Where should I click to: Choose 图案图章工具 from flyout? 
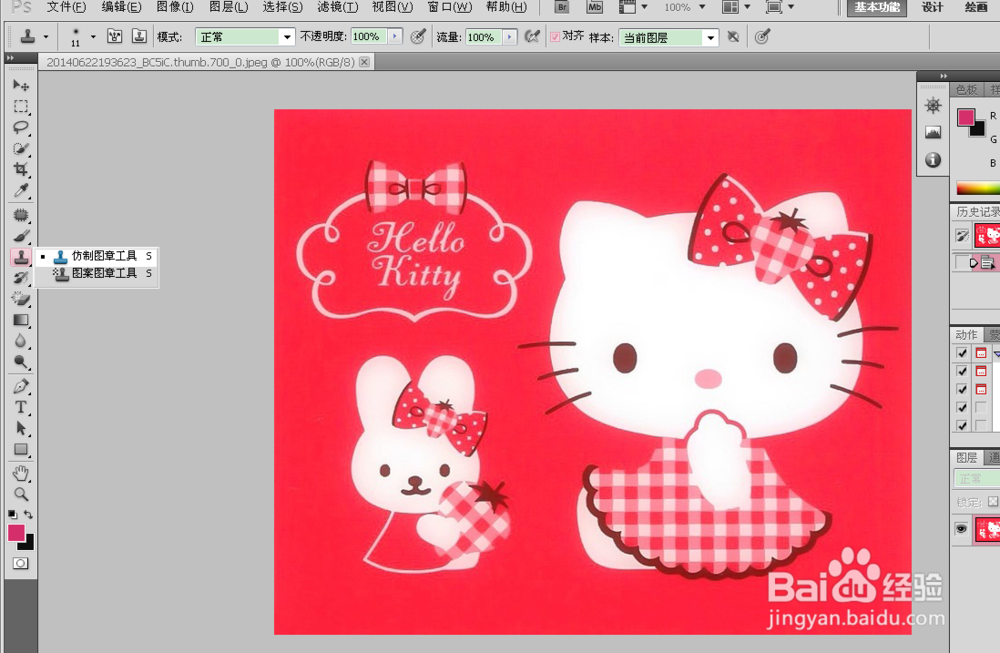(x=96, y=273)
